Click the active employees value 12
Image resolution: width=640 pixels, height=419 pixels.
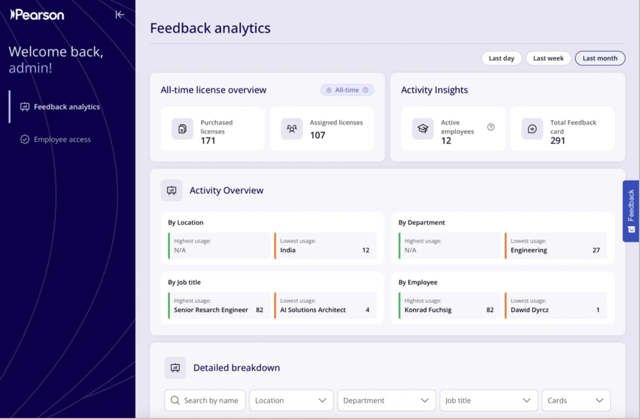point(446,141)
